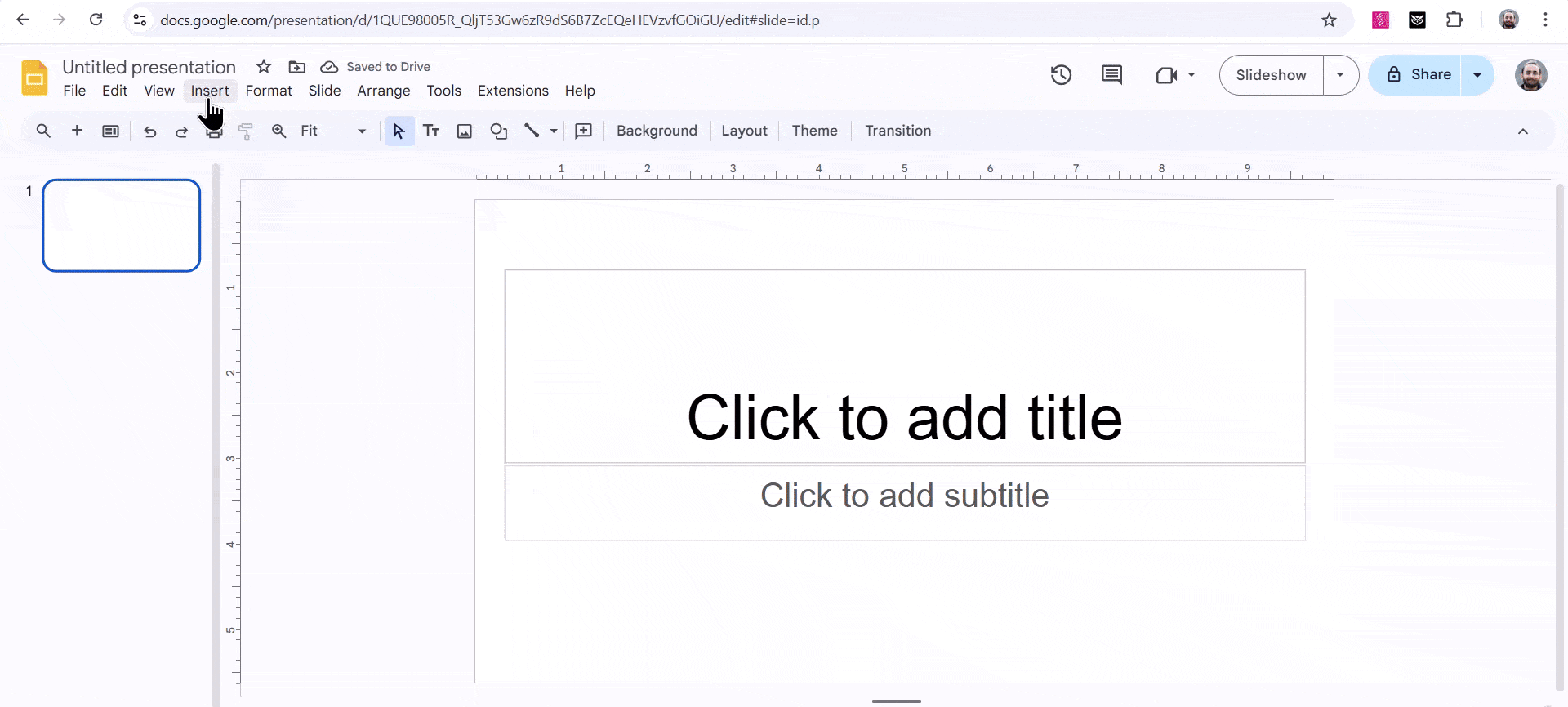
Task: Open the Google Slides home logo
Action: [34, 78]
